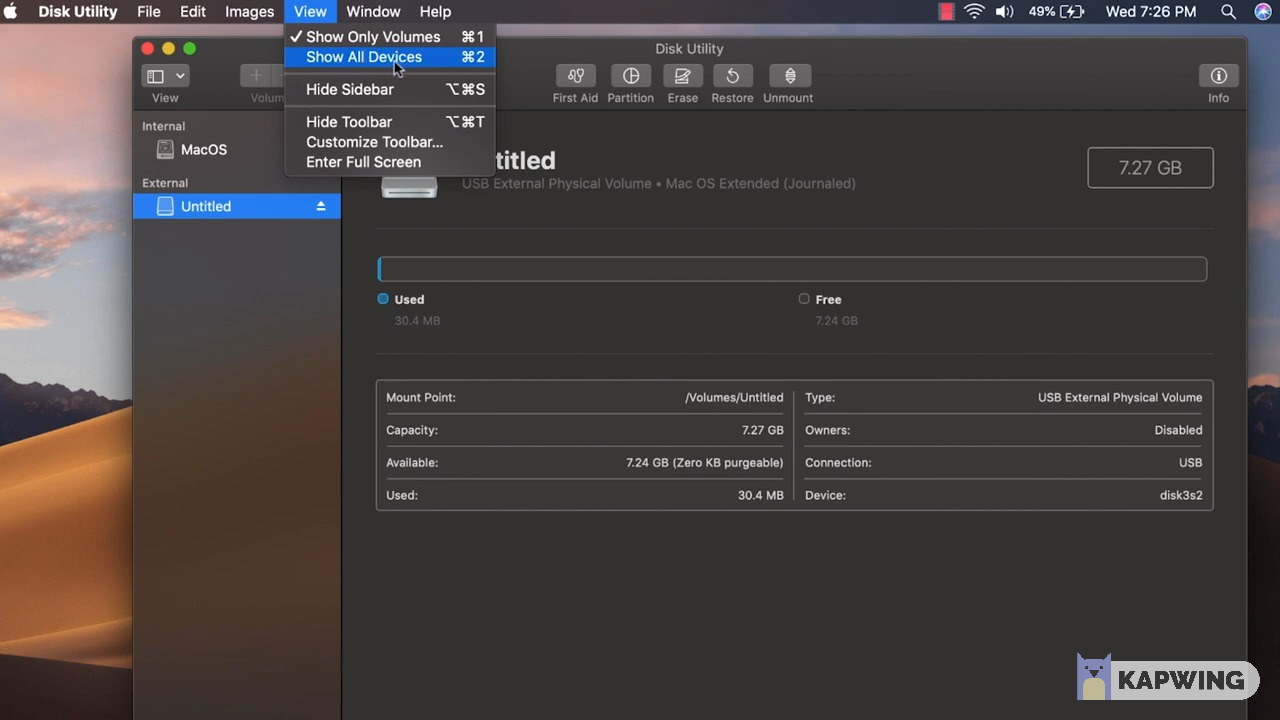This screenshot has height=720, width=1280.
Task: Open the Help menu
Action: (435, 12)
